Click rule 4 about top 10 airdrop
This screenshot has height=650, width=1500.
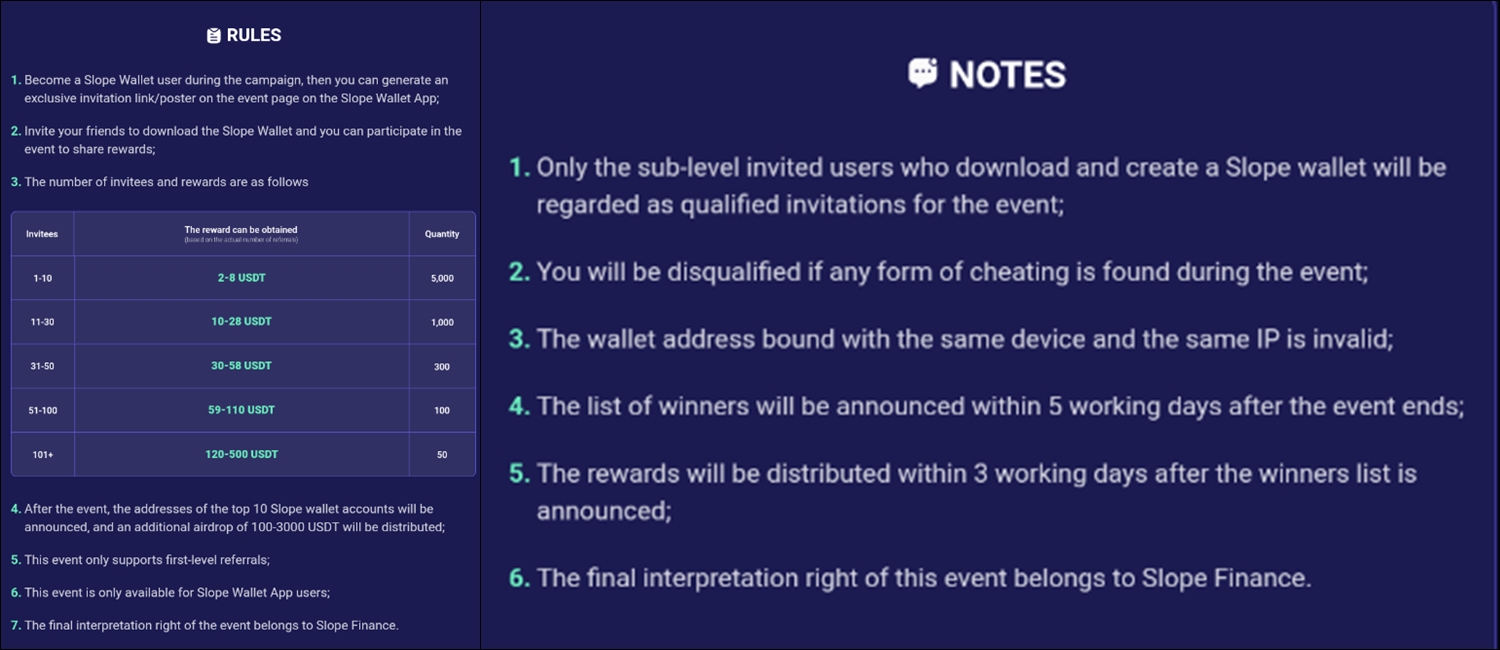[x=228, y=518]
